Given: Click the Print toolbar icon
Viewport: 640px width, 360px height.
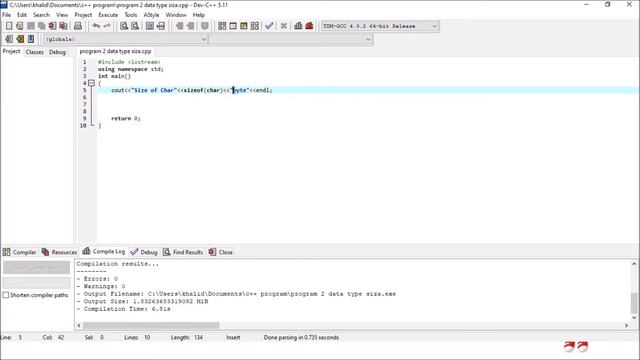Looking at the screenshot, I should [x=78, y=26].
